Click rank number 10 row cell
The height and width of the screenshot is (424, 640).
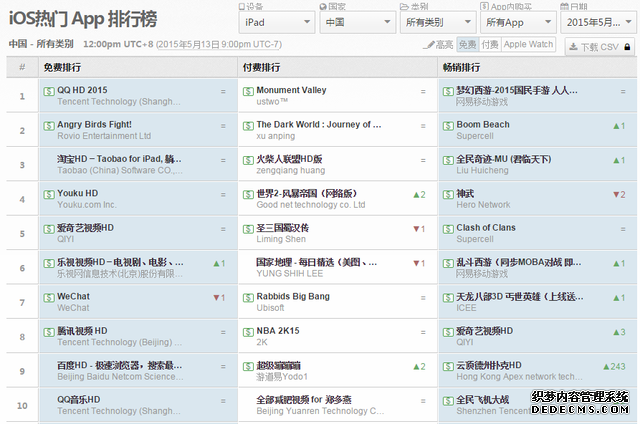coord(22,406)
